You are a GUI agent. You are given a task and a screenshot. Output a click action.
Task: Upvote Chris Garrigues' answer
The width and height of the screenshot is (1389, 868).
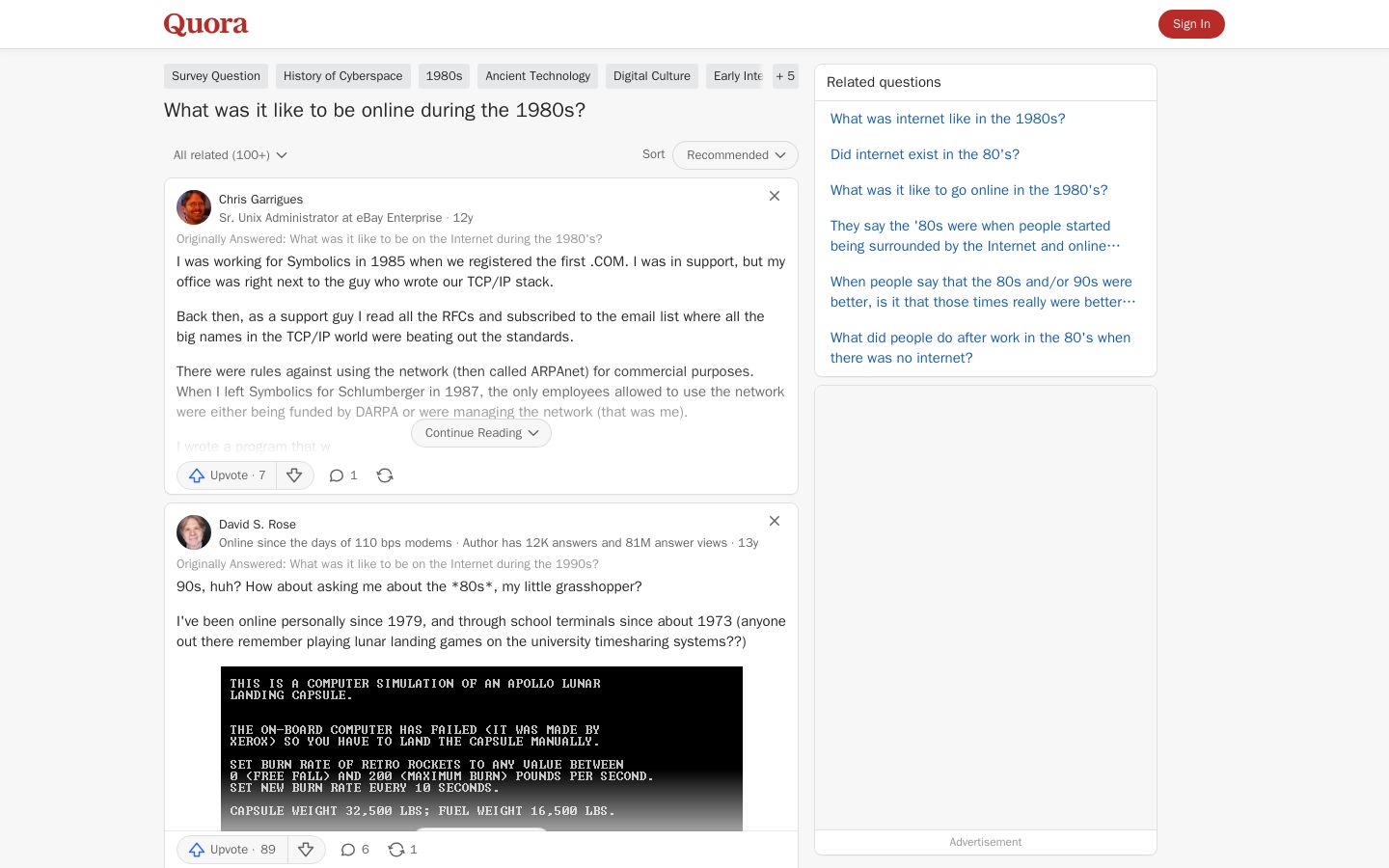tap(227, 475)
